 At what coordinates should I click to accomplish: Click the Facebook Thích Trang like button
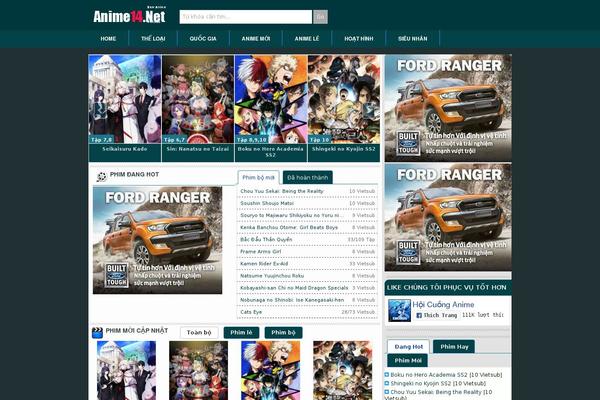437,315
